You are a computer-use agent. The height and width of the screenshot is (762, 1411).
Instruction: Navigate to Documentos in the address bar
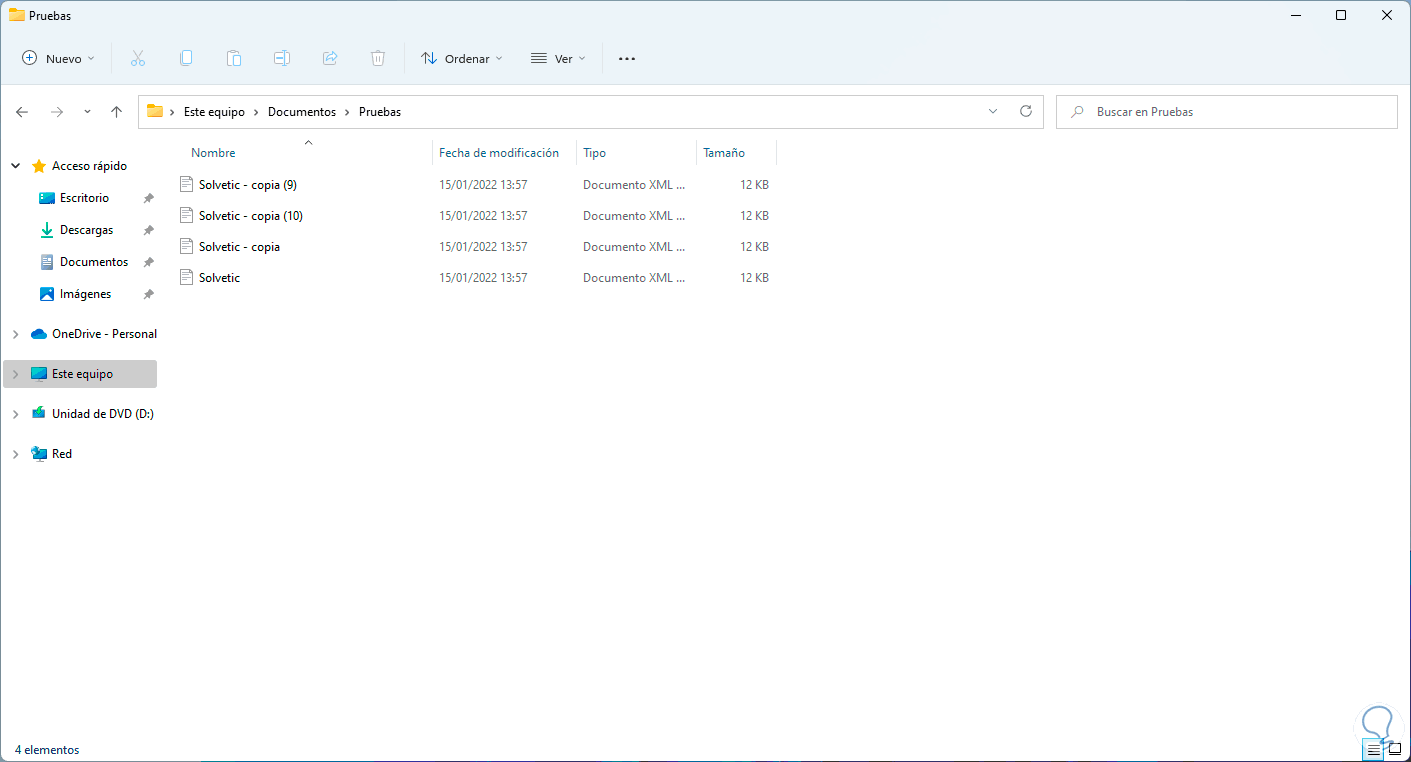[301, 112]
